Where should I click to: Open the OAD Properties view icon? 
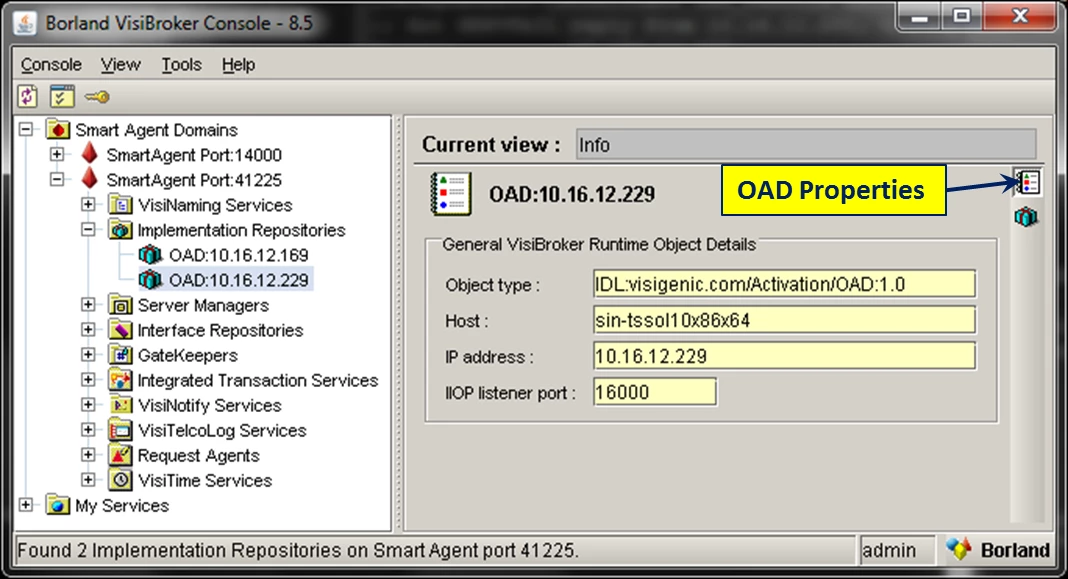pos(1027,183)
